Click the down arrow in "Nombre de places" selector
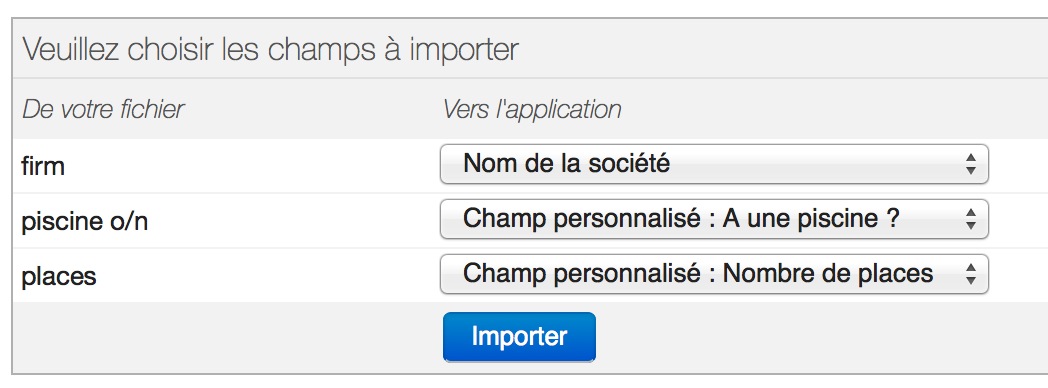 [x=971, y=280]
